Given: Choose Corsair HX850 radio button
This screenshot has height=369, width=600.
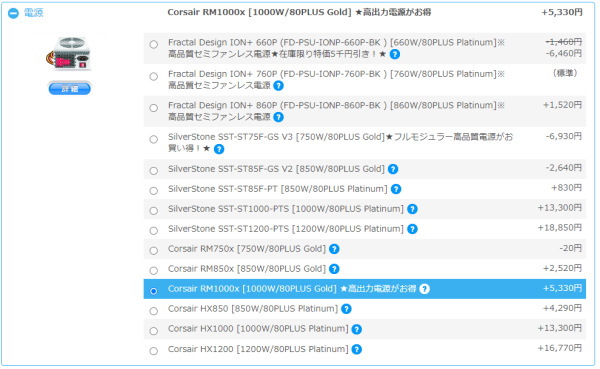Looking at the screenshot, I should click(x=154, y=311).
